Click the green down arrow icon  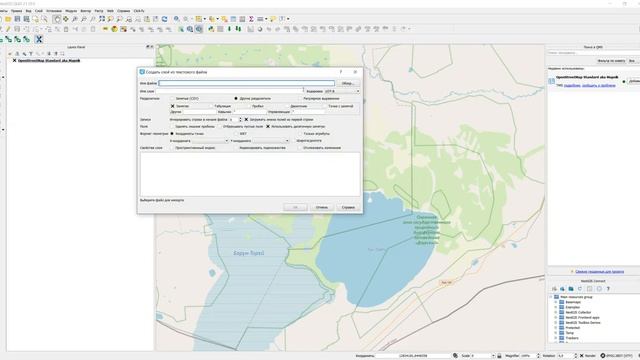coord(229,29)
